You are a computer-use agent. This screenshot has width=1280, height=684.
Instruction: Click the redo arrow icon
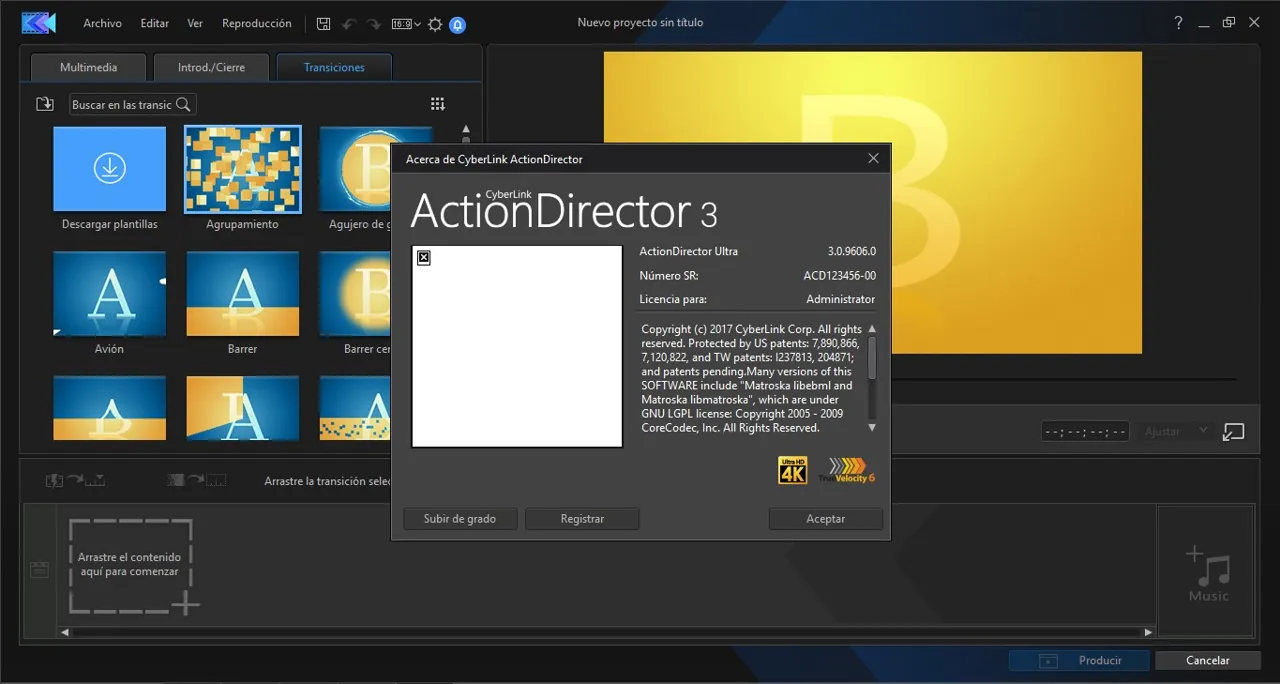pyautogui.click(x=373, y=24)
